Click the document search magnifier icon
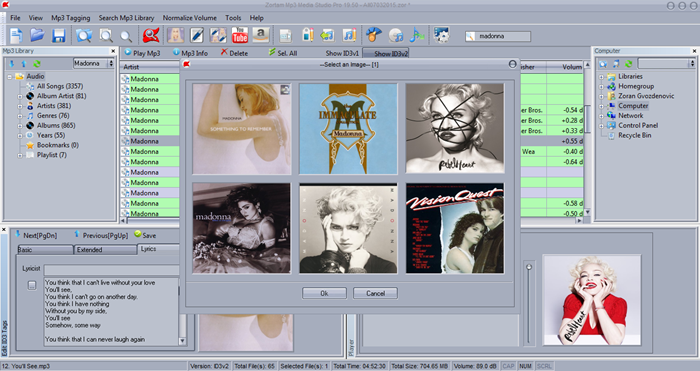700x371 pixels. click(106, 35)
